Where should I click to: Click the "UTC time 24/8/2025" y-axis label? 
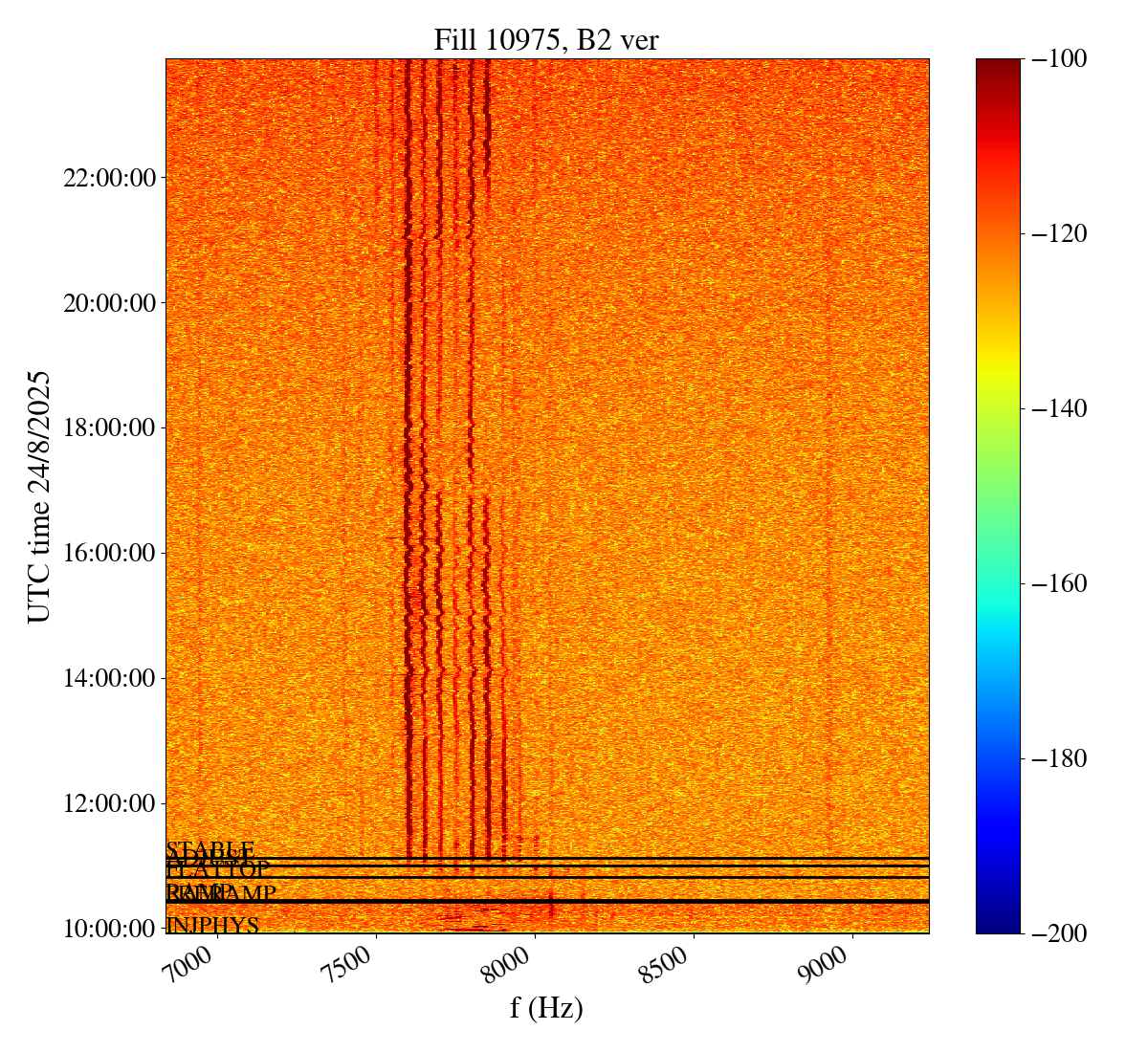(x=39, y=496)
